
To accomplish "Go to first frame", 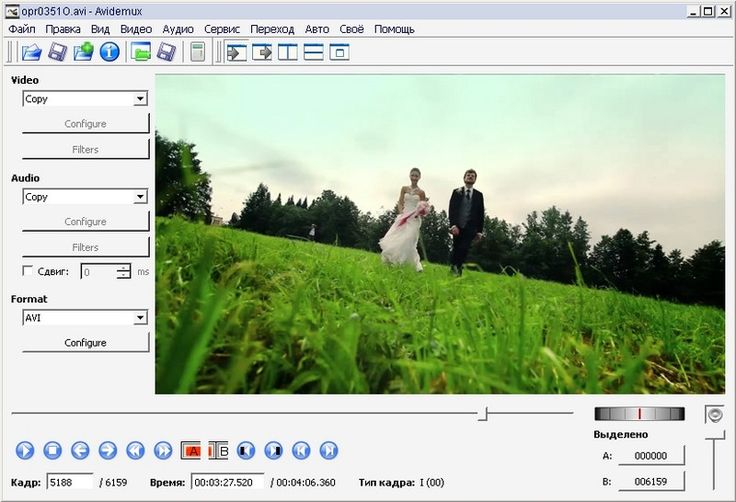I will [301, 450].
